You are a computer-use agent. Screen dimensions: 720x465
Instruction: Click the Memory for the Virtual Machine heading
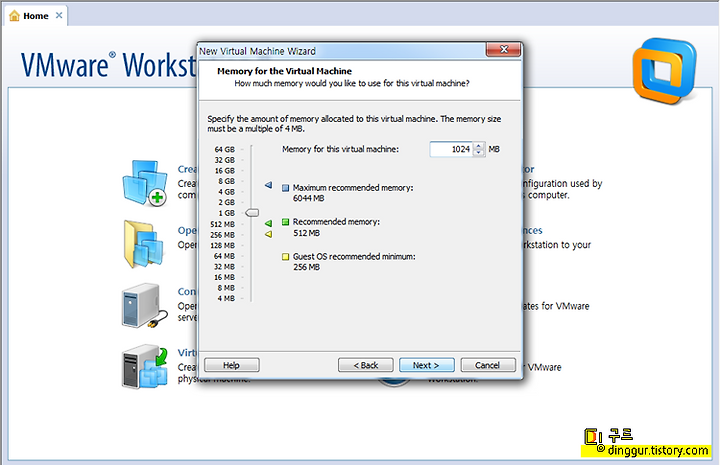coord(285,71)
